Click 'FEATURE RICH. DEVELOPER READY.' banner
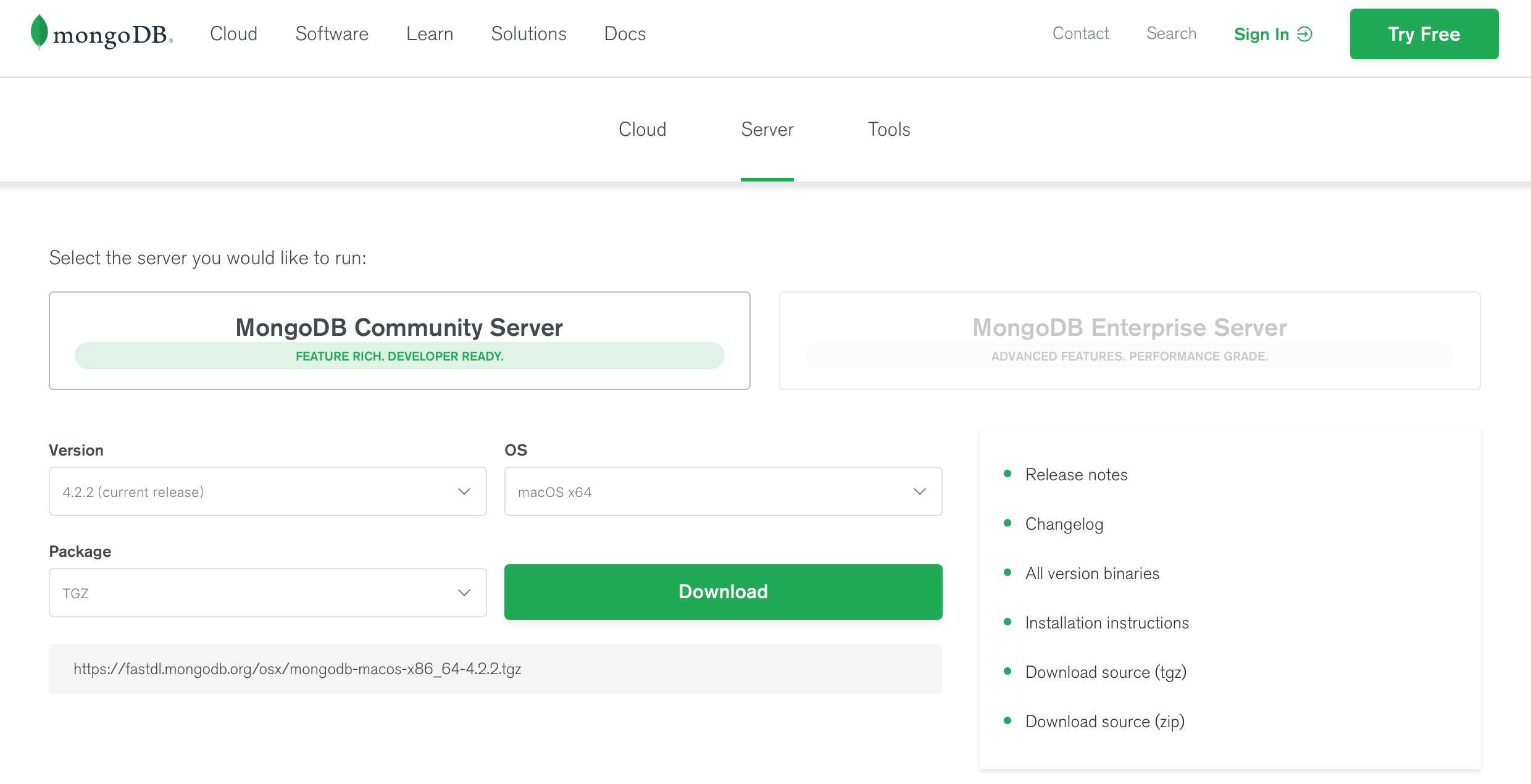The height and width of the screenshot is (784, 1531). point(399,356)
